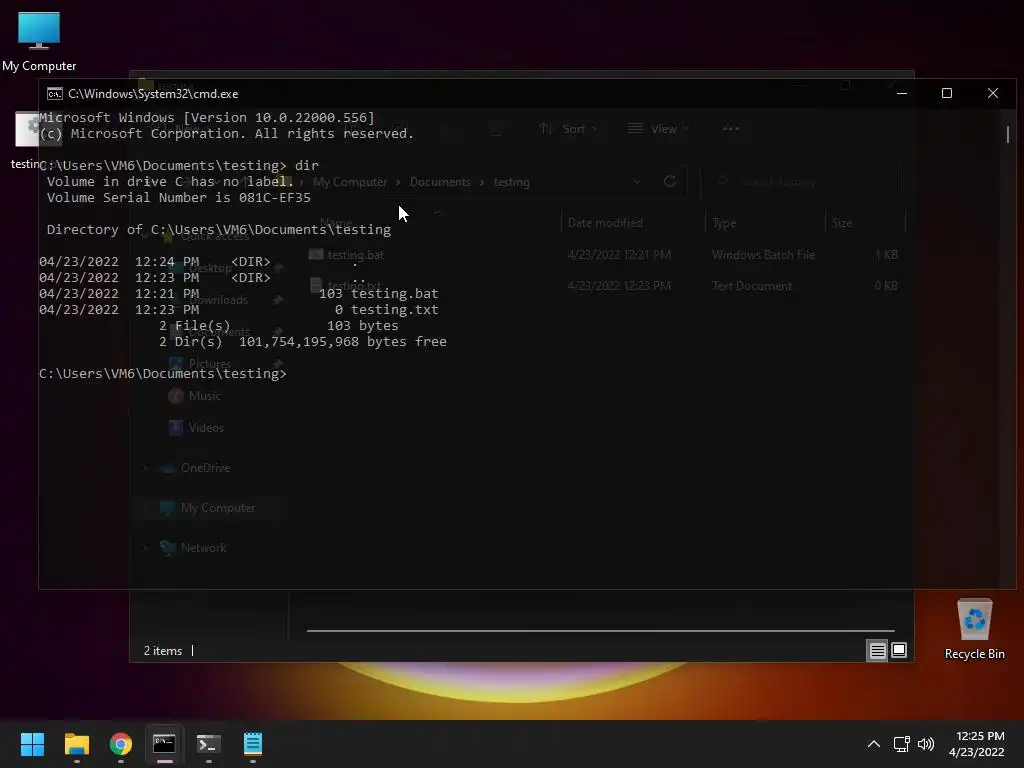Open the Windows Terminal taskbar icon

point(209,744)
